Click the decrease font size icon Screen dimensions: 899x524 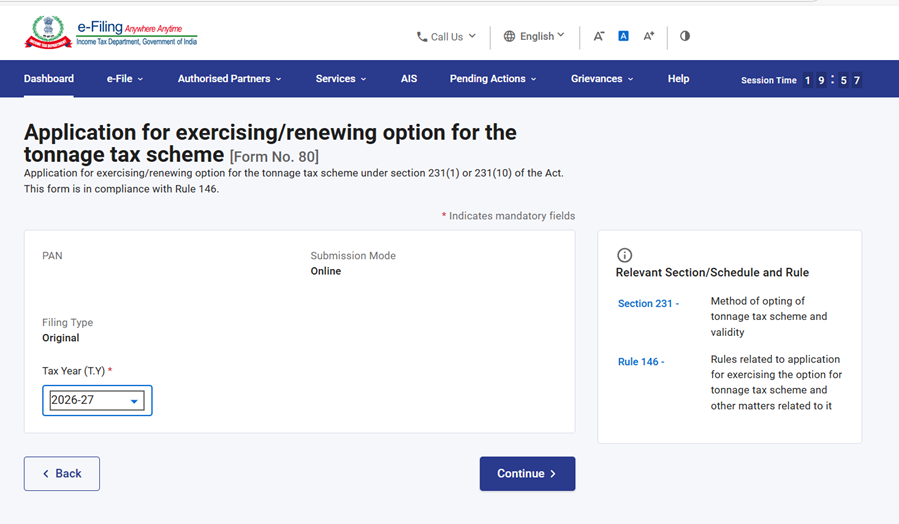tap(598, 36)
